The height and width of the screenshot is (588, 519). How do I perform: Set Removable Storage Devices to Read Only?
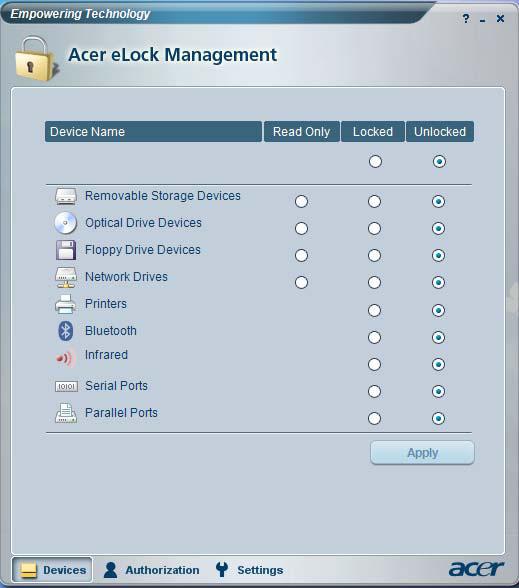(301, 201)
